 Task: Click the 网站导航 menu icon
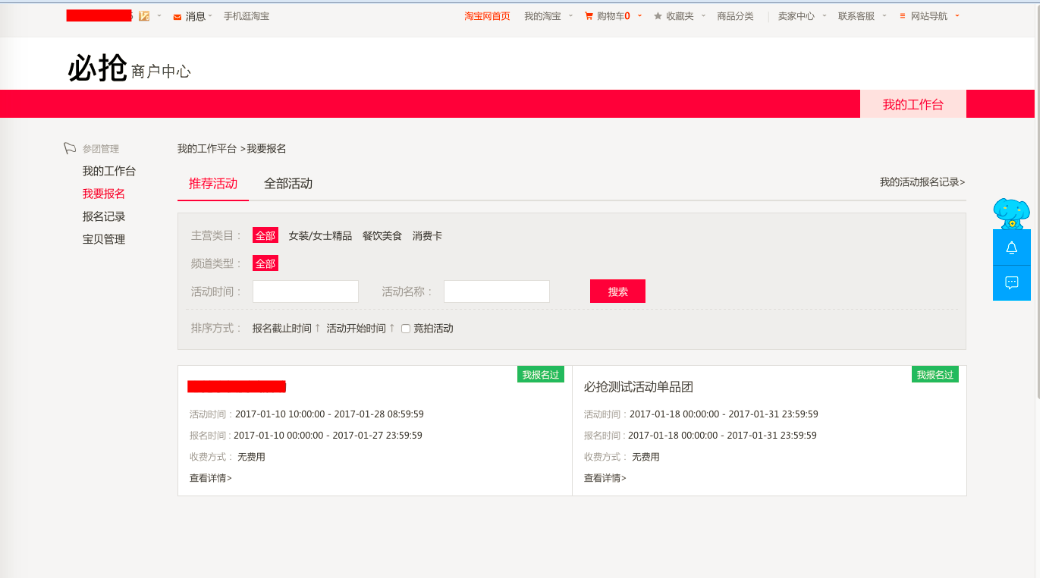click(x=903, y=16)
